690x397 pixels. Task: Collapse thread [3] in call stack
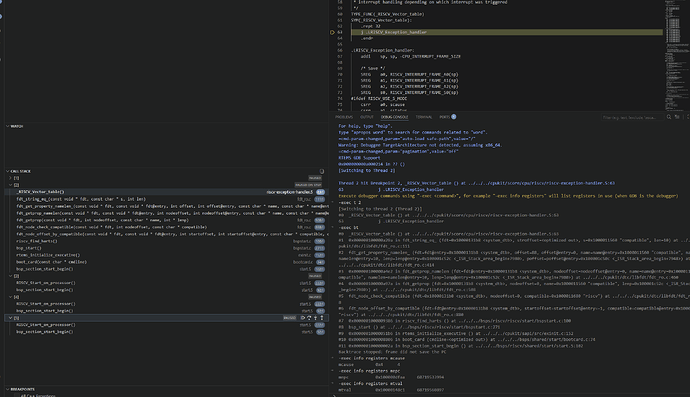click(x=11, y=276)
